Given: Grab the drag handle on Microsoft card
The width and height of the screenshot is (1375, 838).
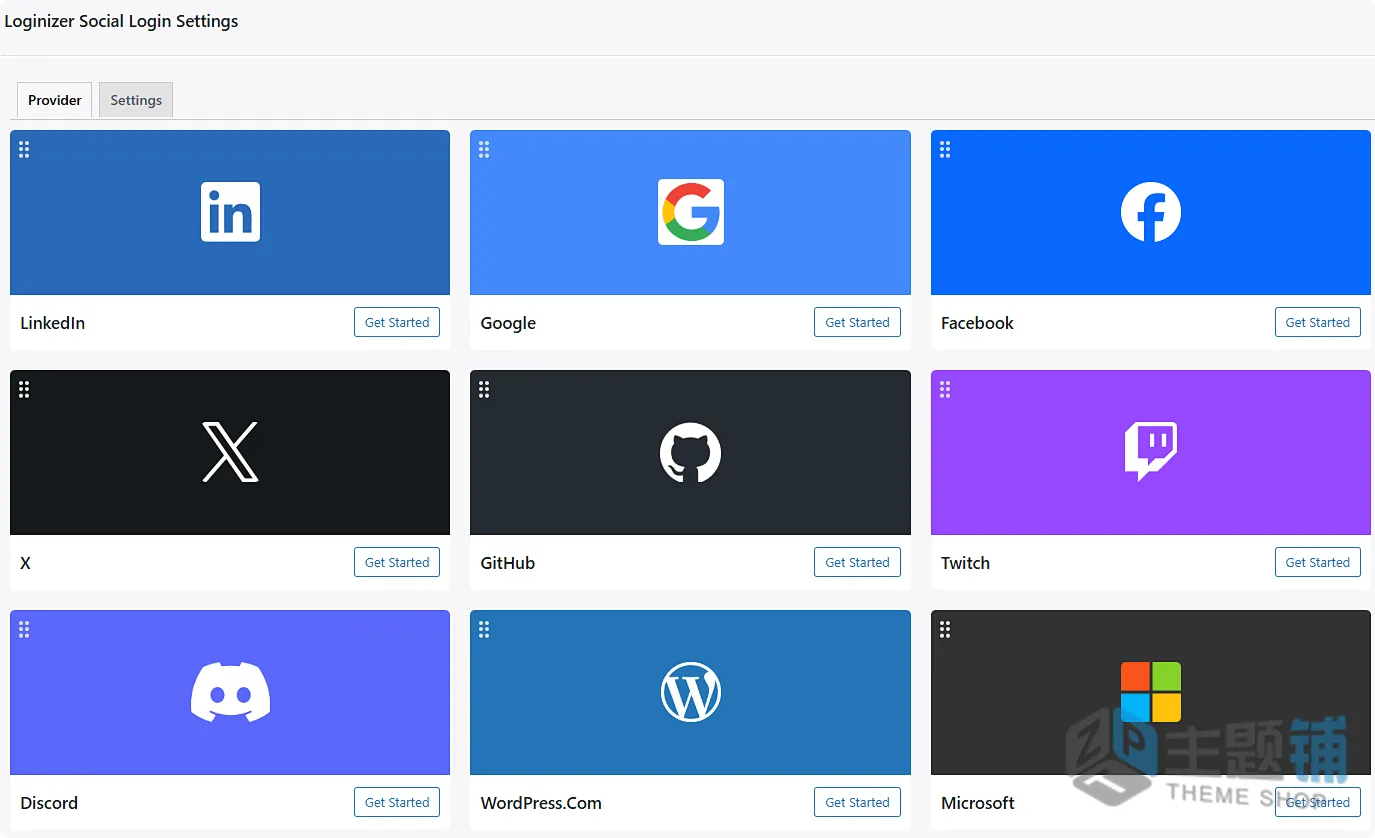Looking at the screenshot, I should click(x=945, y=629).
